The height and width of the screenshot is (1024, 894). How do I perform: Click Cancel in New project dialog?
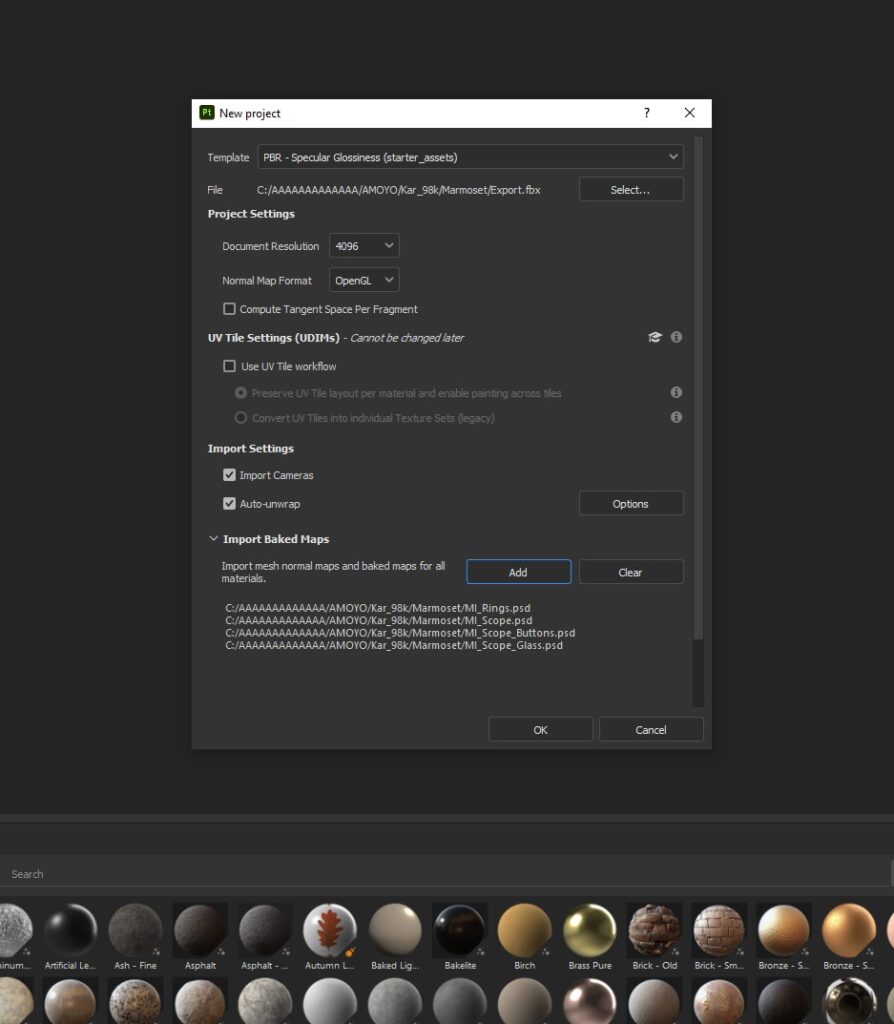click(651, 729)
